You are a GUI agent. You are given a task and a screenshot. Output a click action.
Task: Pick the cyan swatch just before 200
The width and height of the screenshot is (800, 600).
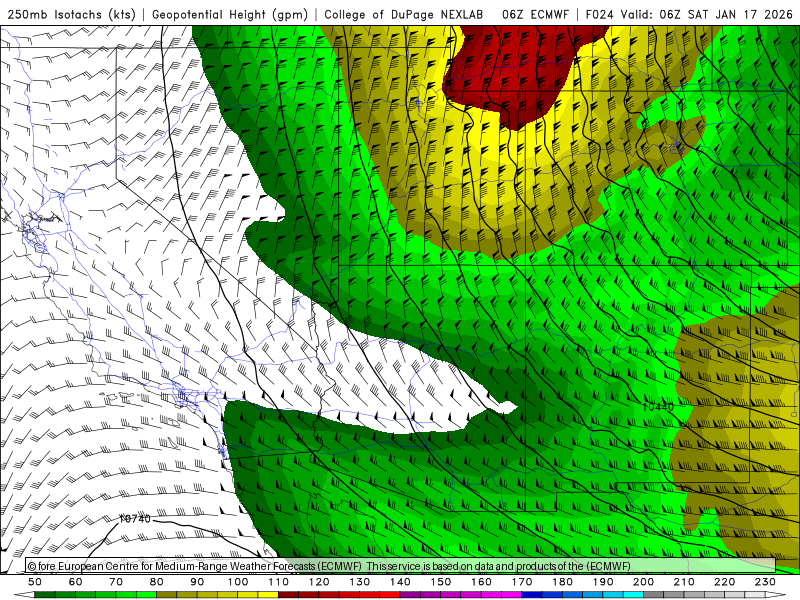pos(633,595)
